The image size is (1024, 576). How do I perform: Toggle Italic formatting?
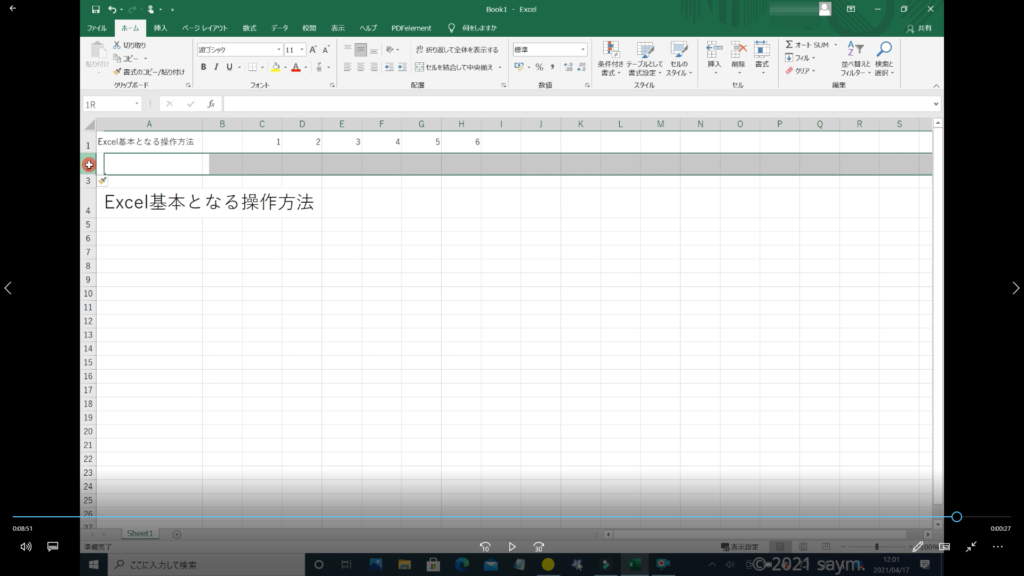tap(216, 67)
